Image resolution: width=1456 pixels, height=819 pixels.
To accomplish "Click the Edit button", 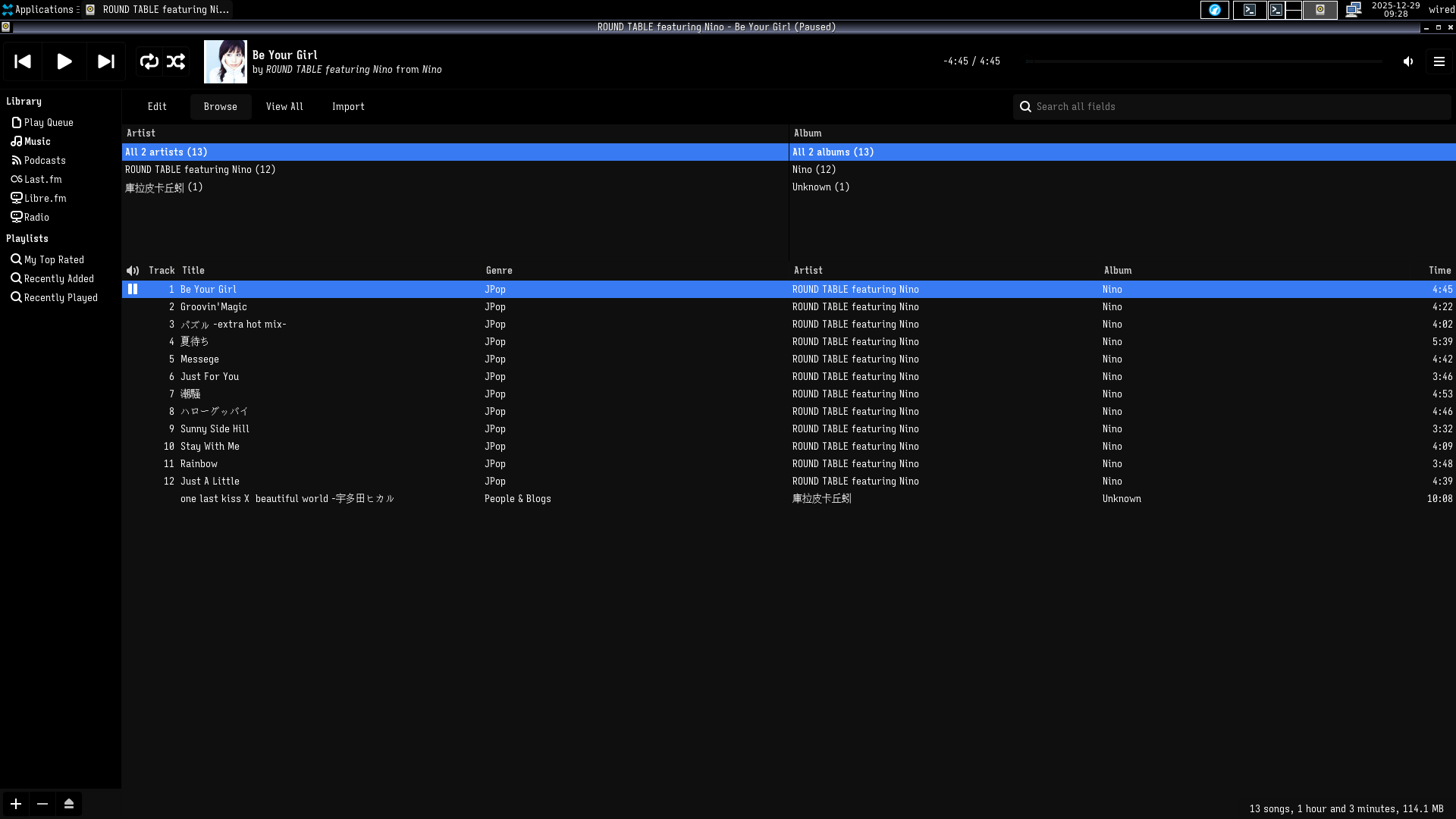I will point(157,107).
